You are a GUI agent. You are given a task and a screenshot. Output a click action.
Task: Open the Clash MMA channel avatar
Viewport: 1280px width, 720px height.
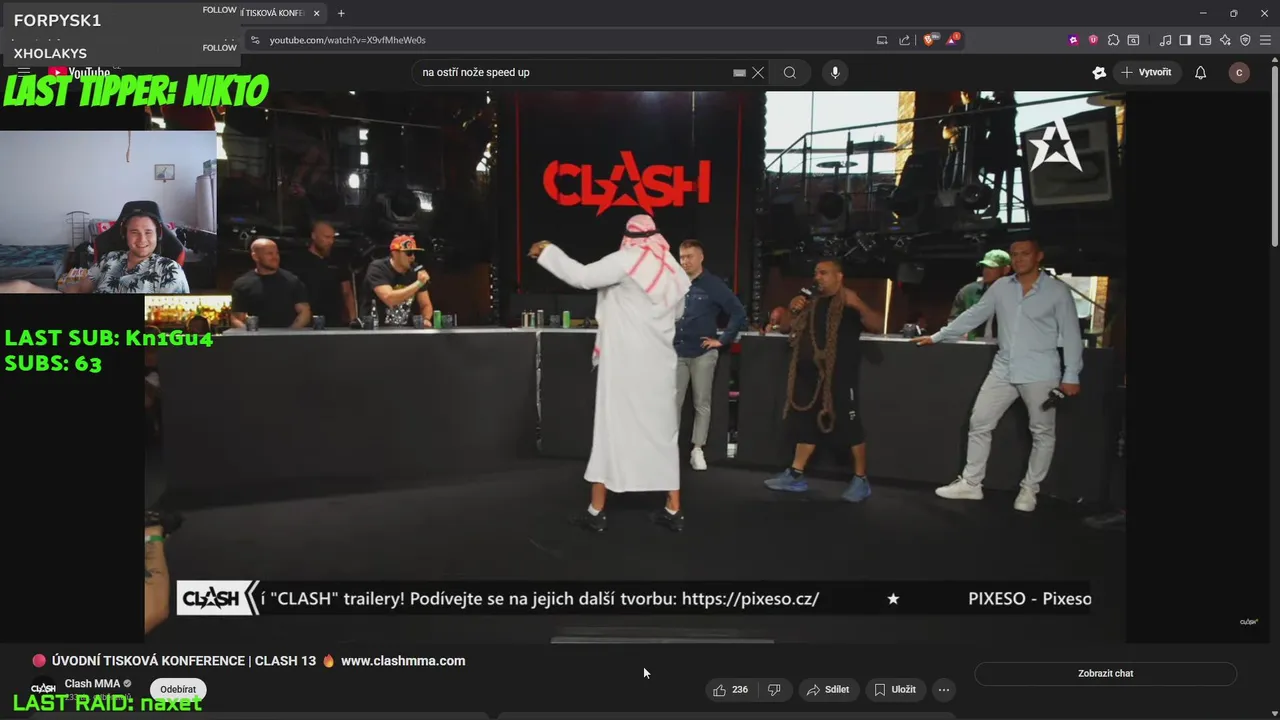coord(43,688)
